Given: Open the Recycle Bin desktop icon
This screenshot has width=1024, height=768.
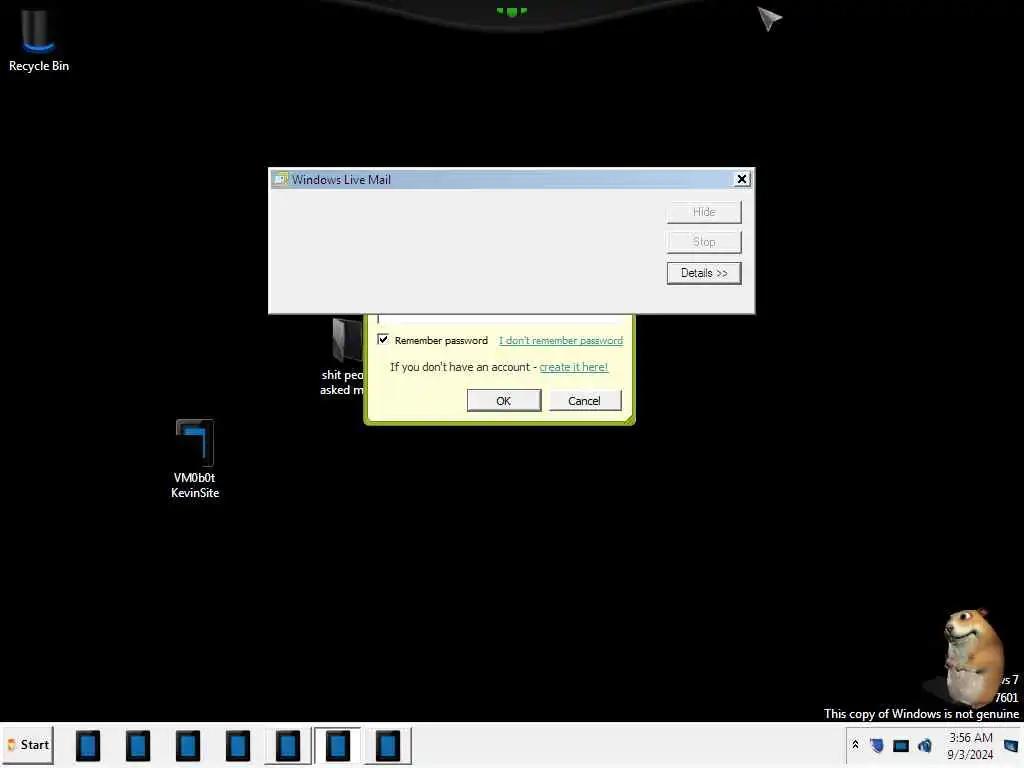Looking at the screenshot, I should click(x=38, y=39).
